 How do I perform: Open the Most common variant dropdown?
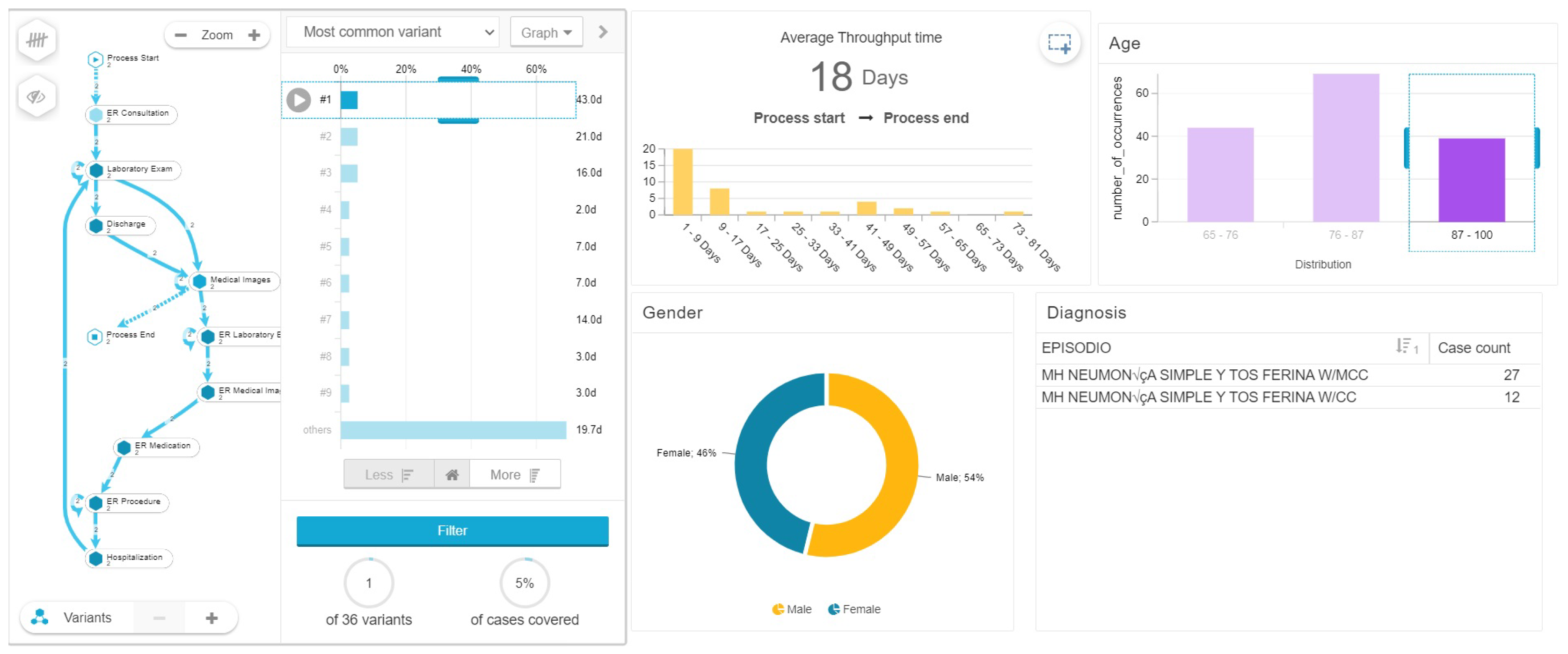[x=393, y=32]
